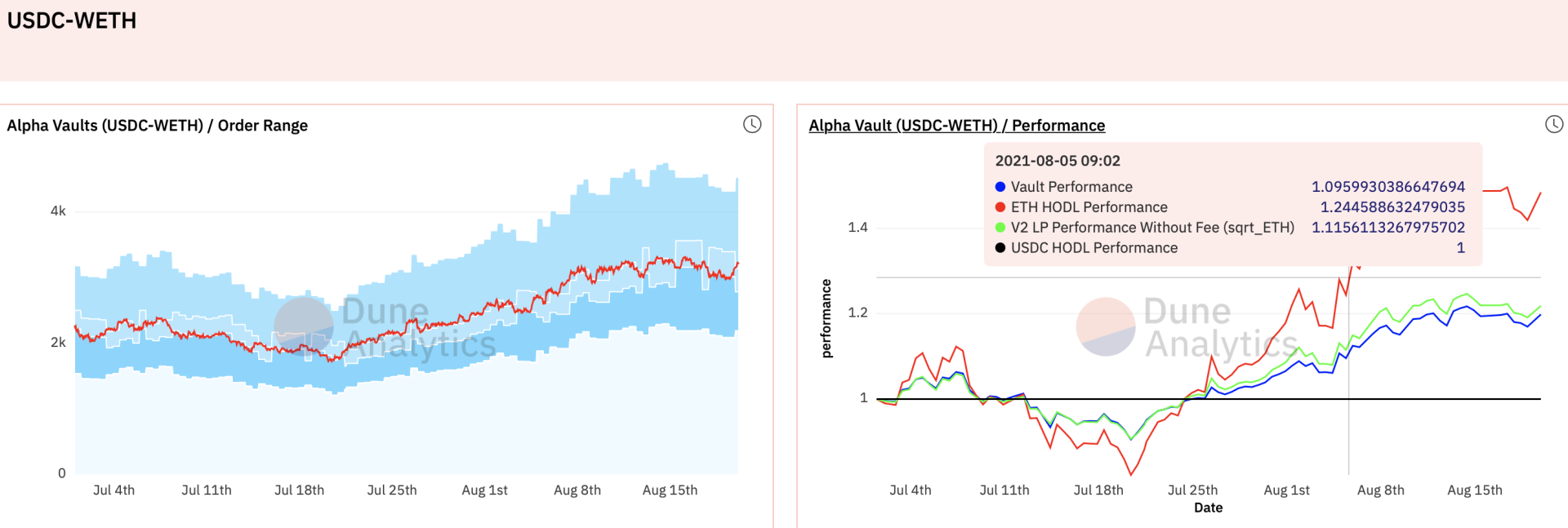Click the Alpha Vaults Order Range title
This screenshot has width=1568, height=528.
point(158,126)
